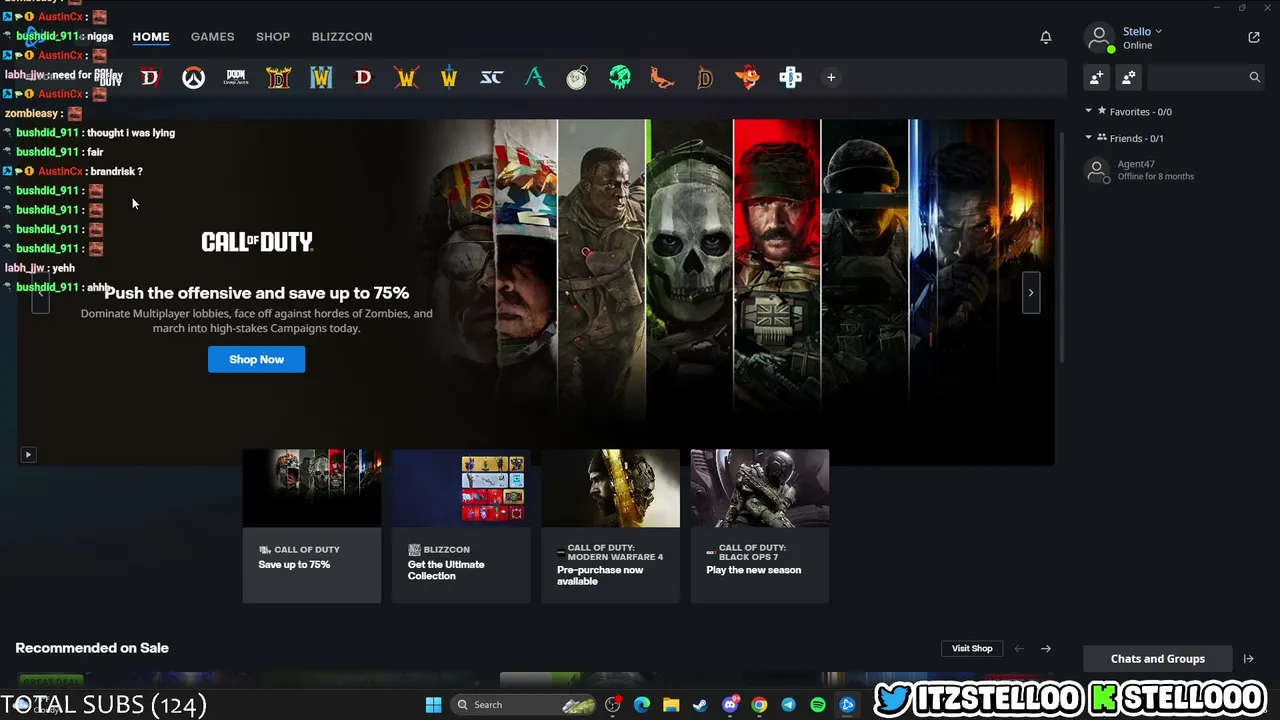1280x720 pixels.
Task: Collapse the Friends - 0/1 group
Action: (1089, 138)
